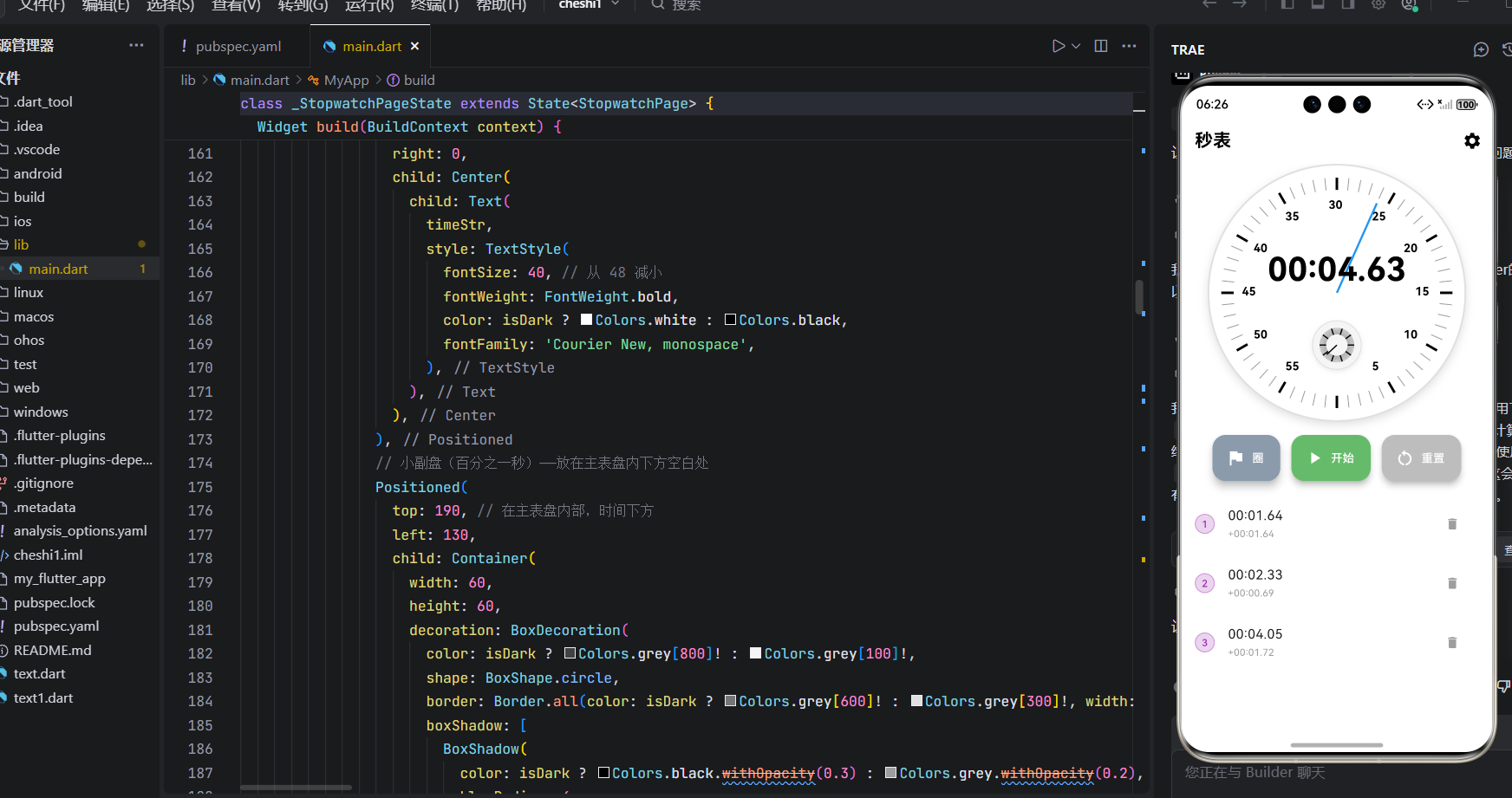Open the 运行(R) menu
Viewport: 1512px width, 798px height.
coord(369,5)
